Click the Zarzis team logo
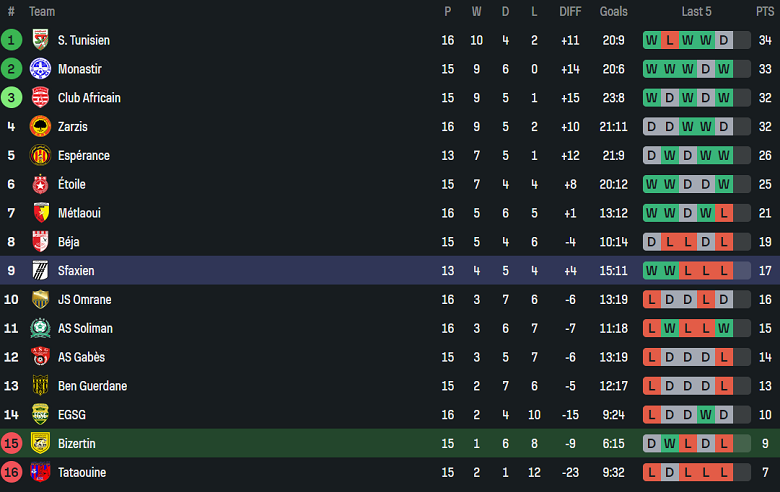Screen dimensions: 780x492 tap(40, 126)
